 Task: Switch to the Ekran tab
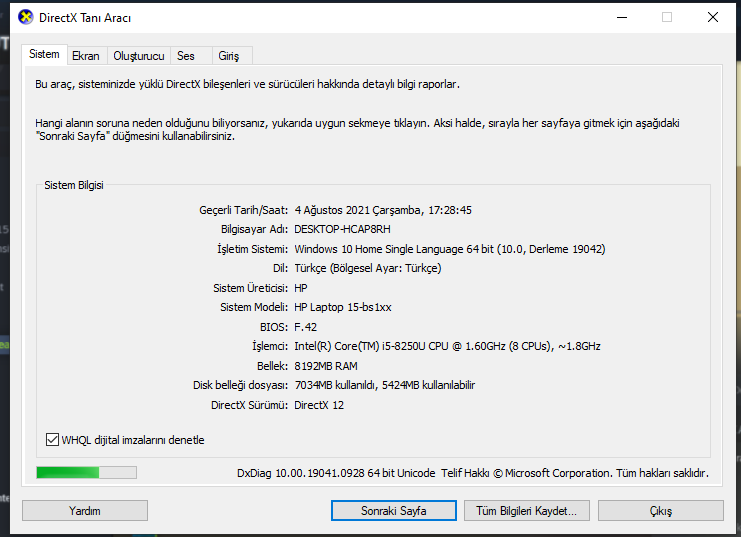pos(86,56)
